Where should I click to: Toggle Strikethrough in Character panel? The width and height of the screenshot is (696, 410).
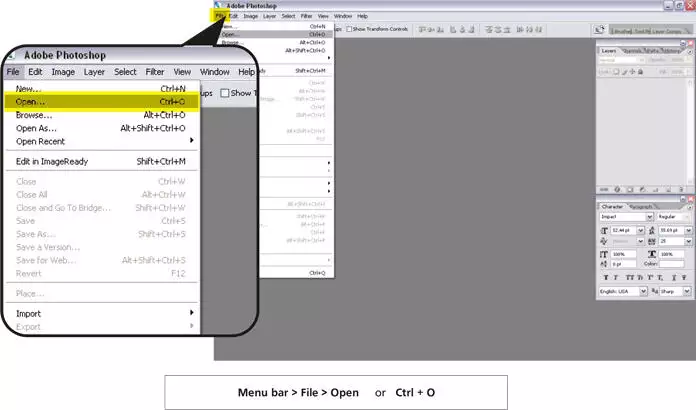pyautogui.click(x=684, y=277)
